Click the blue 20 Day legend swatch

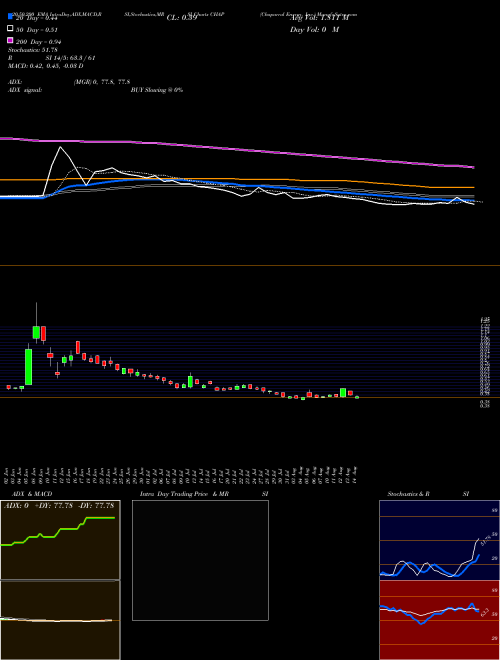pyautogui.click(x=10, y=17)
